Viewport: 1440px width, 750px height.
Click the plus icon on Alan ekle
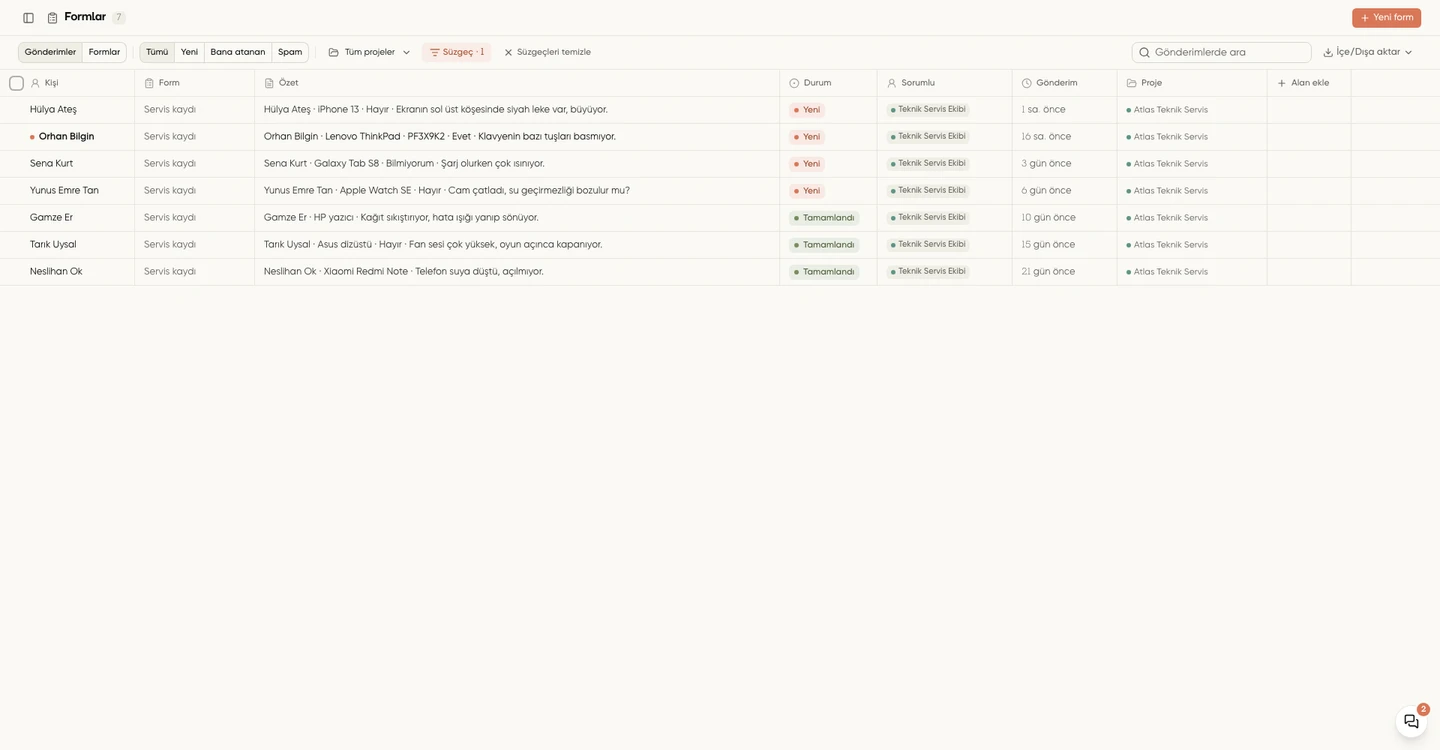[1282, 83]
